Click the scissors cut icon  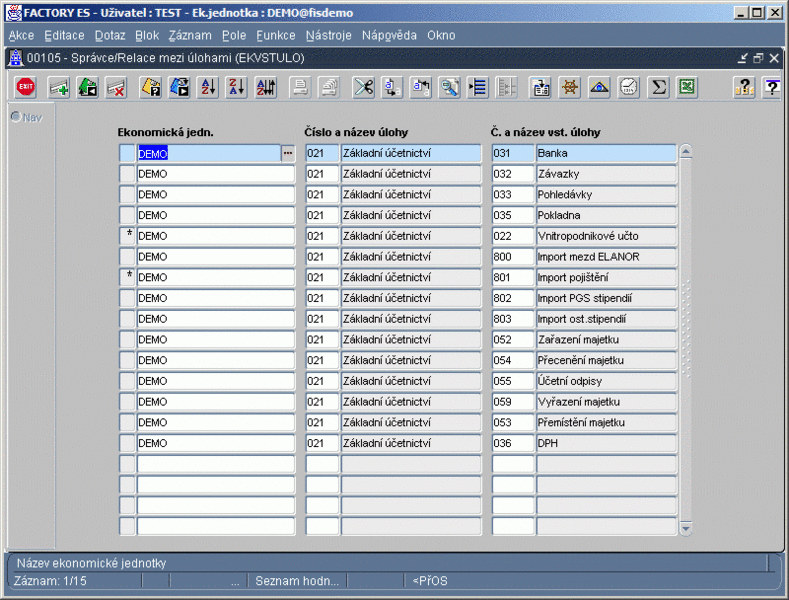point(363,88)
